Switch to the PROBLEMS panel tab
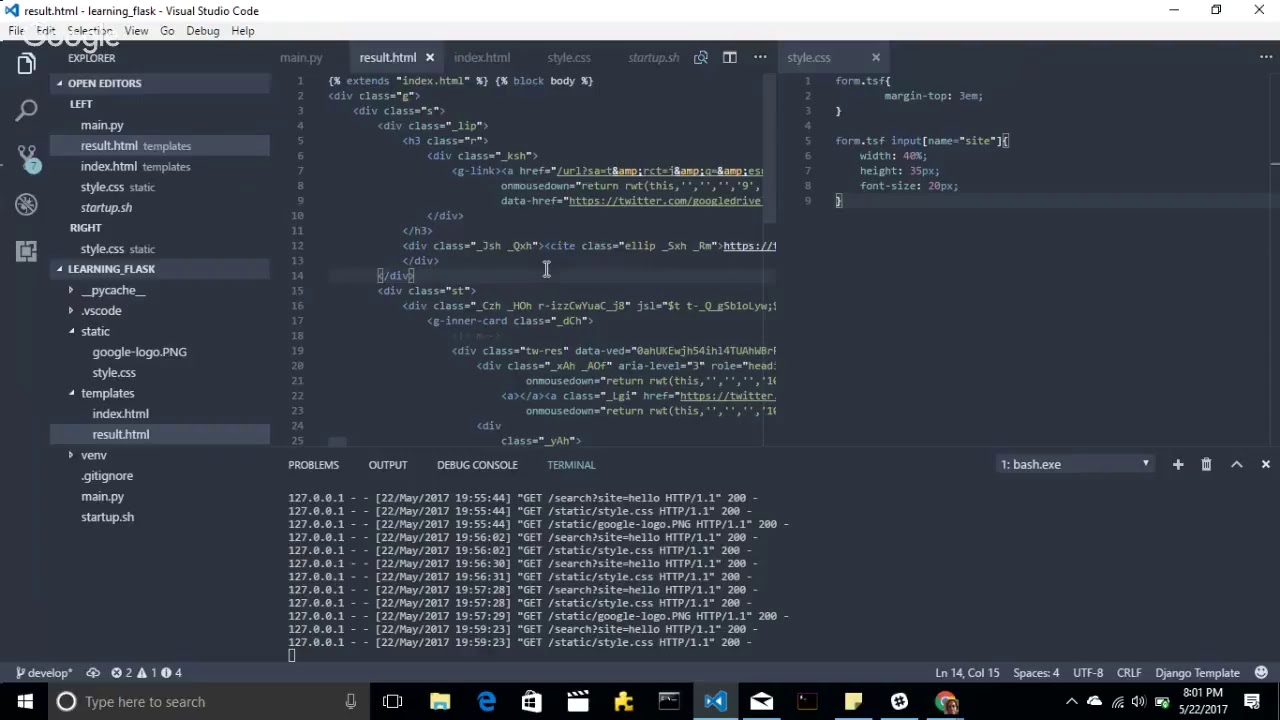1280x720 pixels. pyautogui.click(x=314, y=464)
